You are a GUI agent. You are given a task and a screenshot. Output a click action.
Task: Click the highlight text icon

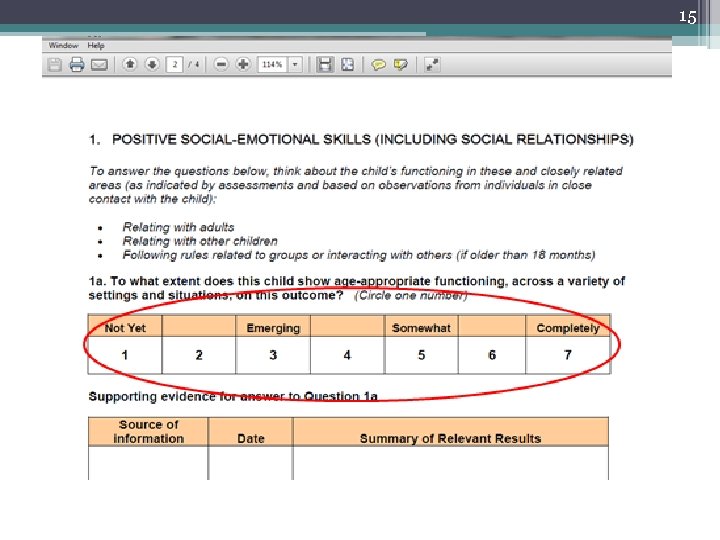(401, 65)
